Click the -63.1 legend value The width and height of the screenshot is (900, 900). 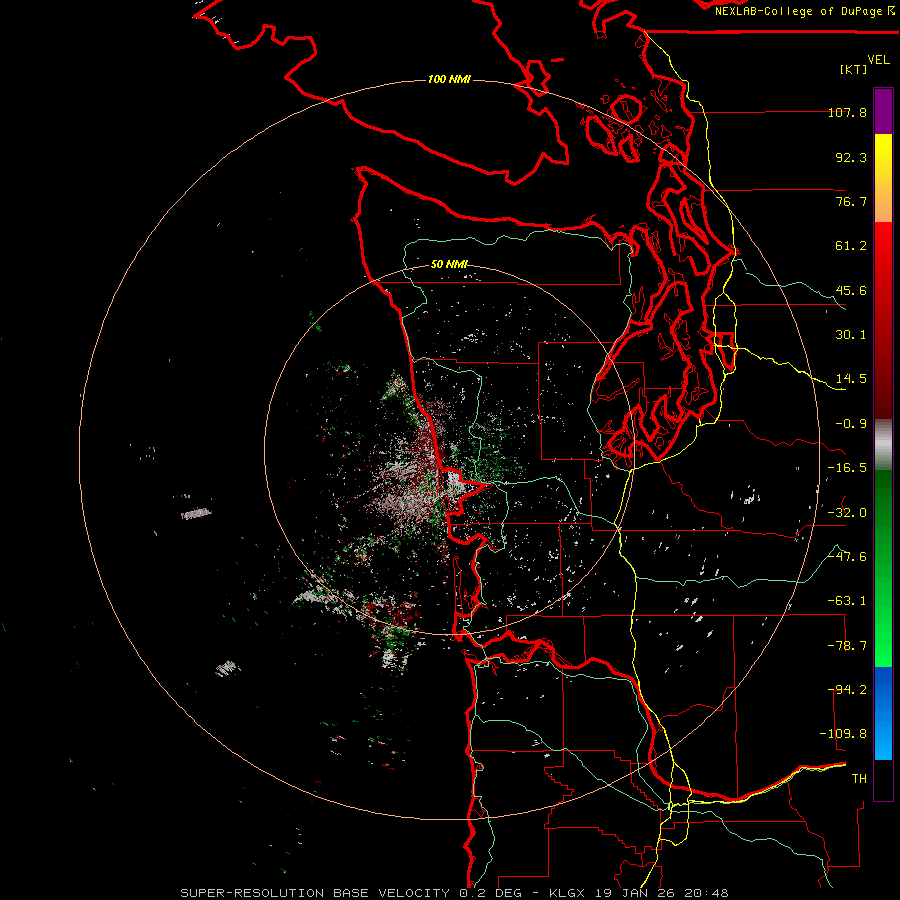point(847,601)
